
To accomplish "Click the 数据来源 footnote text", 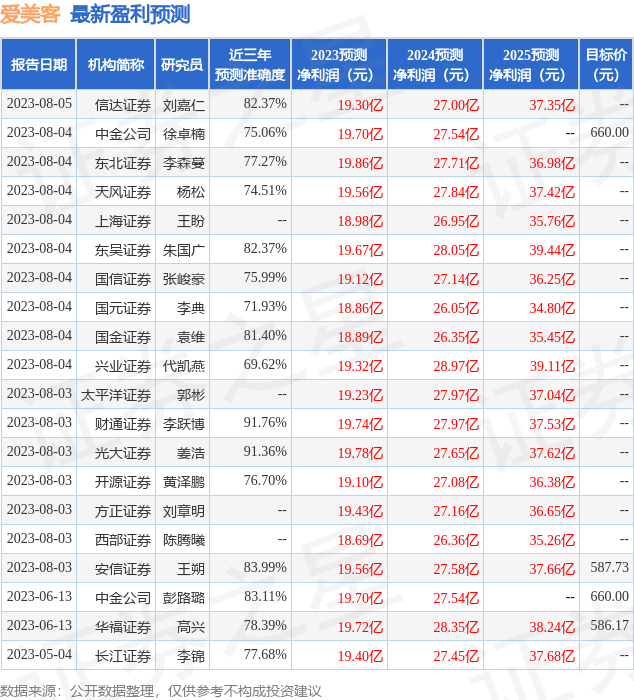I will pyautogui.click(x=161, y=691).
